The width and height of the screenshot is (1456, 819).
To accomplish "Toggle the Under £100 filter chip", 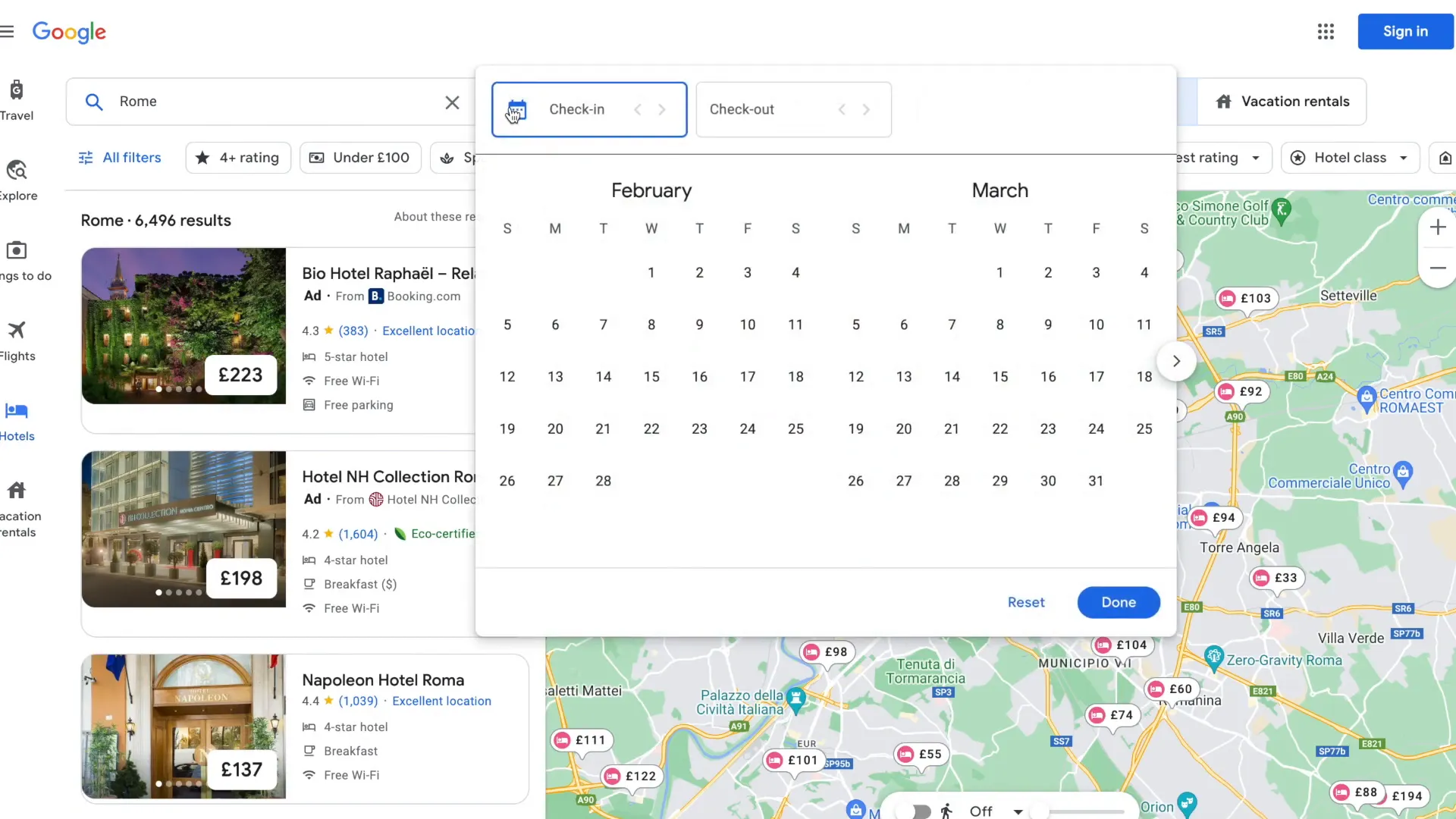I will 360,158.
